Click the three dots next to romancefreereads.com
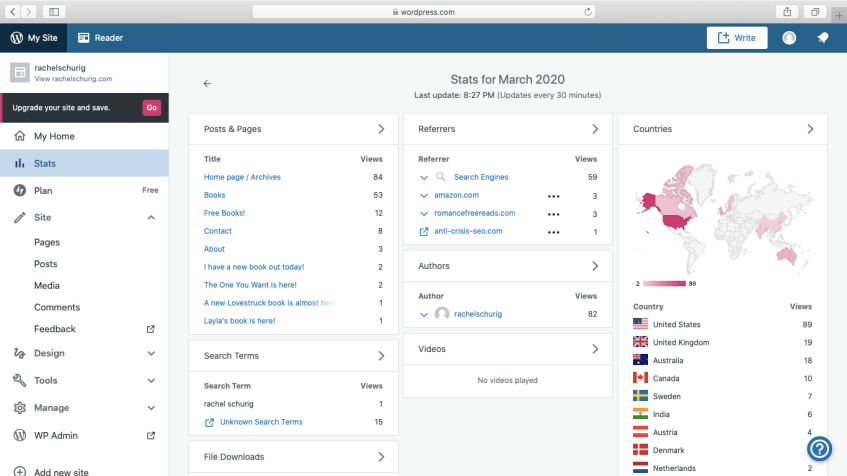 coord(554,213)
